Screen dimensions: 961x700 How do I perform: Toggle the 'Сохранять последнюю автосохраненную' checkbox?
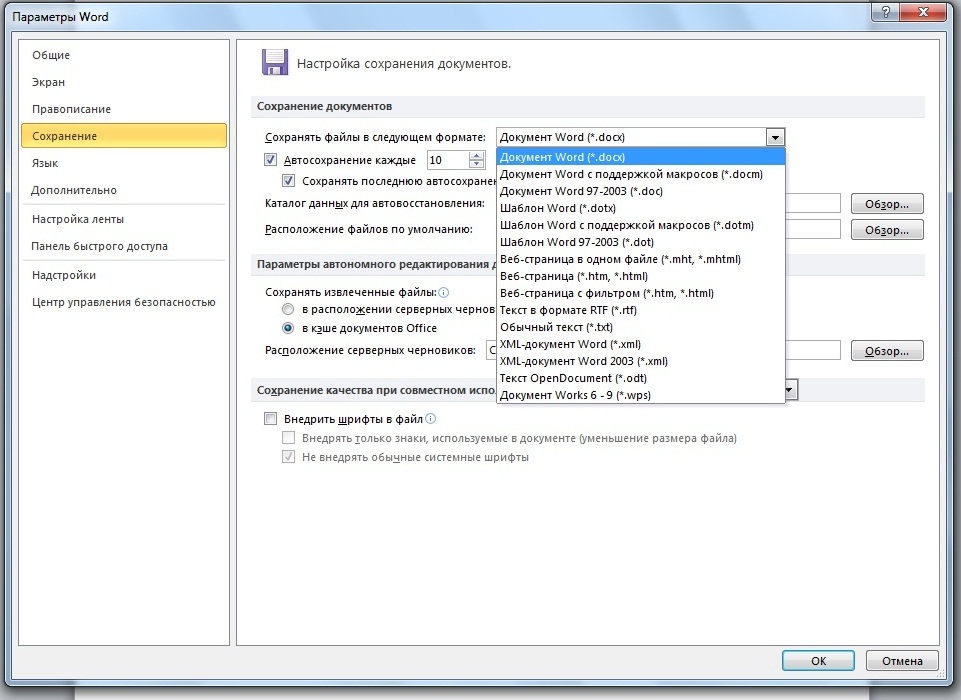[288, 181]
